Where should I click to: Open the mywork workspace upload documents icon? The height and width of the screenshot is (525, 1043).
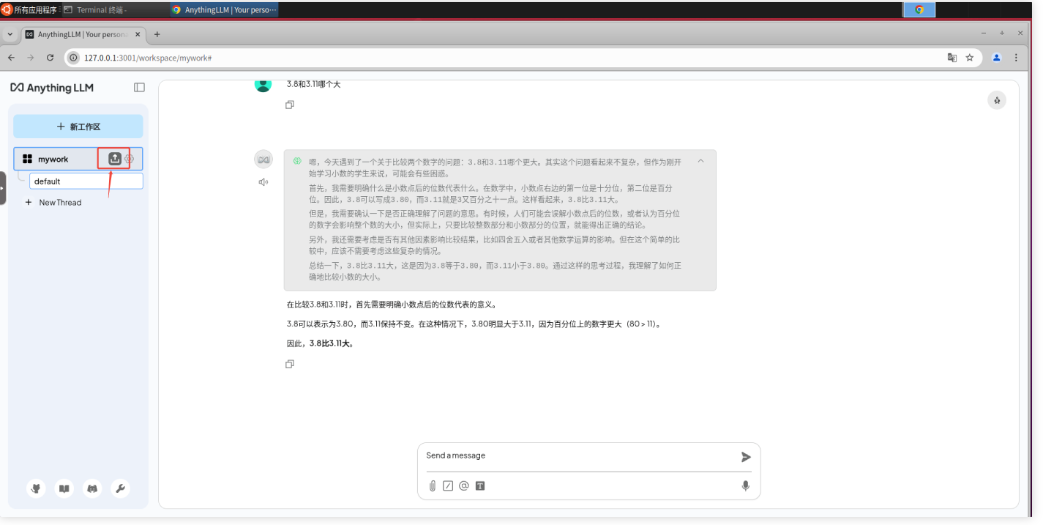(x=114, y=158)
